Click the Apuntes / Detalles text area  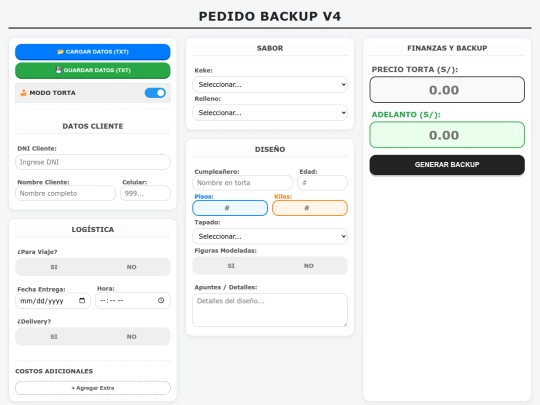(270, 310)
